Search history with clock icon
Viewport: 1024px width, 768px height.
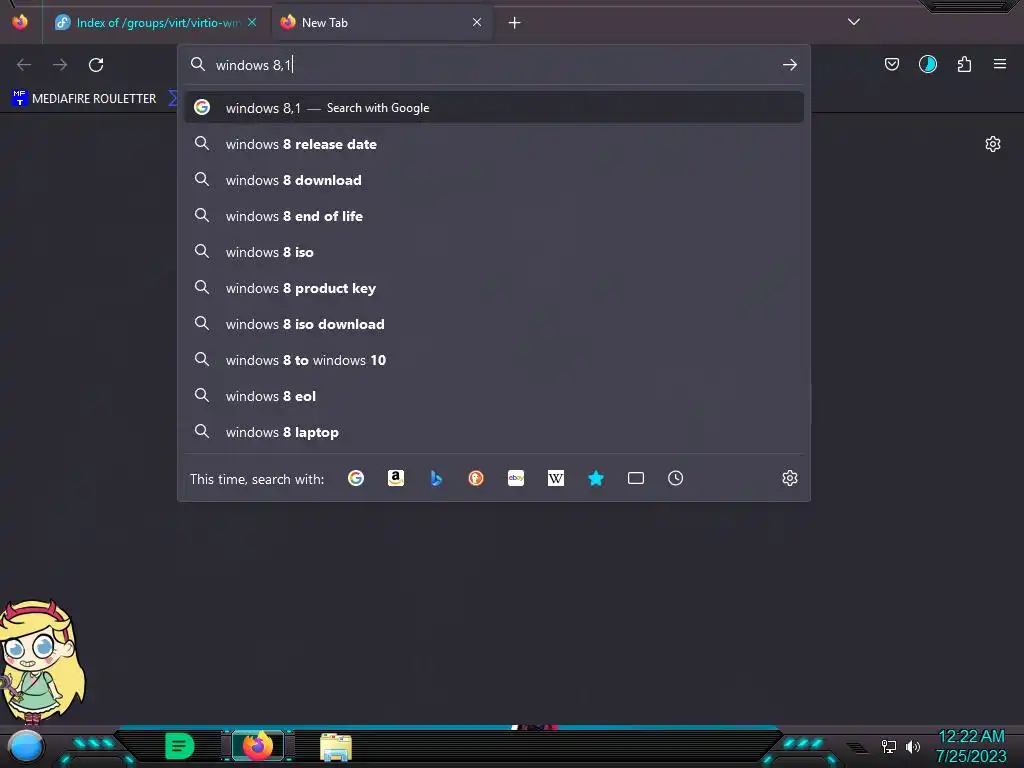point(675,478)
